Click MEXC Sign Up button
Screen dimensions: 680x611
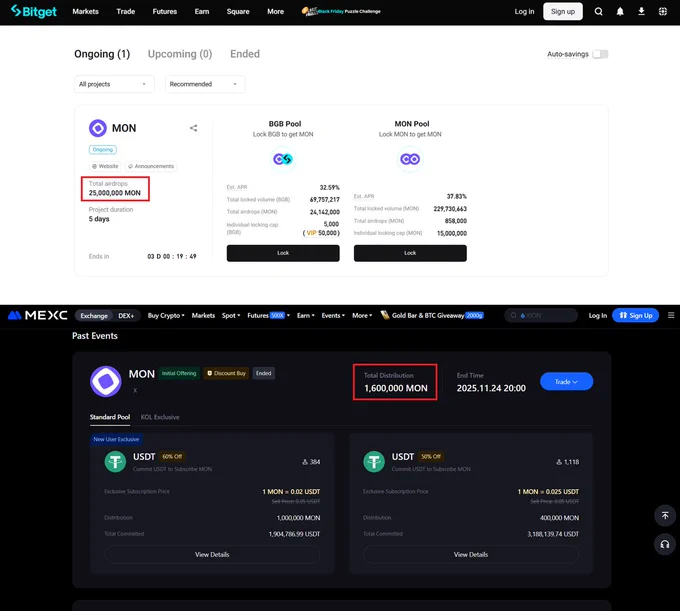(635, 315)
